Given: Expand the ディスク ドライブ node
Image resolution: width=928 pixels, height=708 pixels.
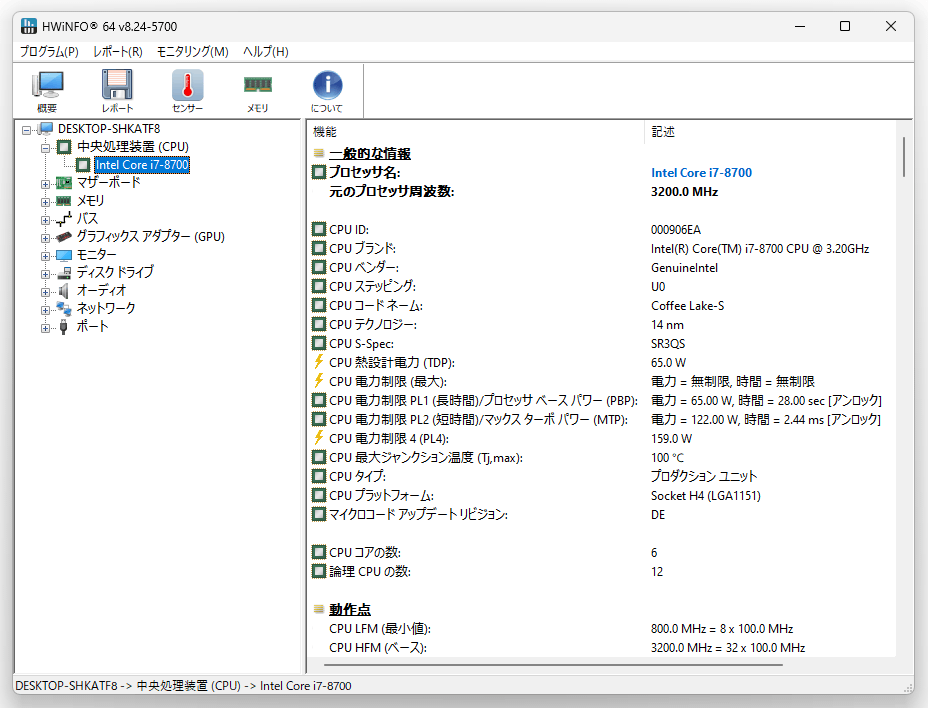Looking at the screenshot, I should [46, 274].
